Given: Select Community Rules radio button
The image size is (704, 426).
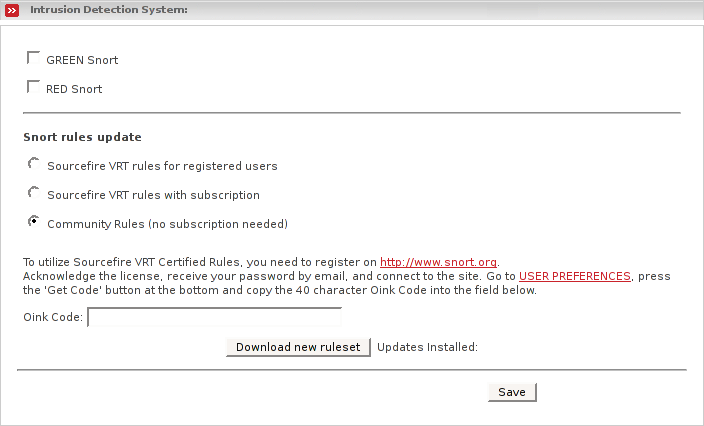Looking at the screenshot, I should click(x=34, y=222).
